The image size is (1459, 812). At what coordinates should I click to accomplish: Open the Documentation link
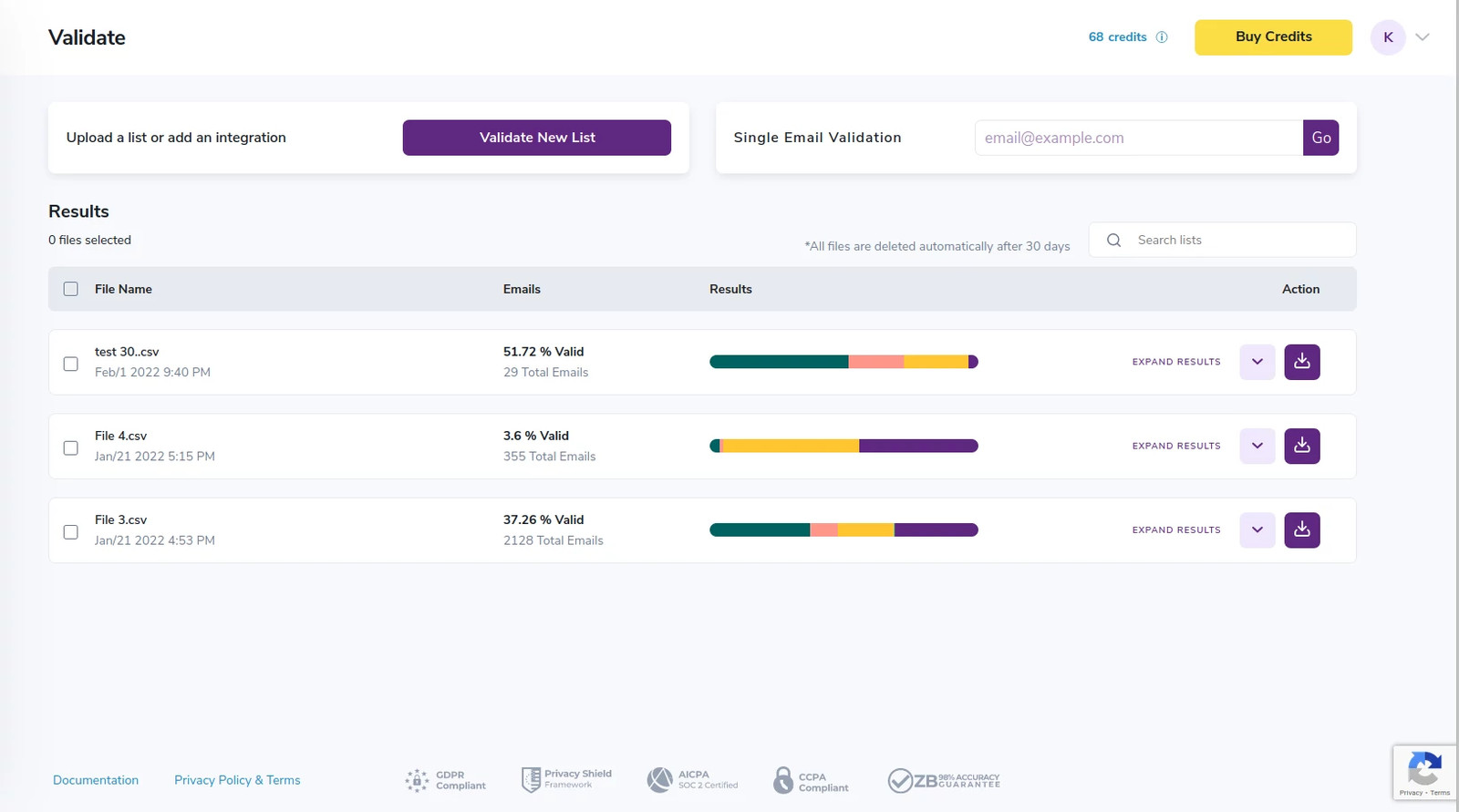point(96,780)
